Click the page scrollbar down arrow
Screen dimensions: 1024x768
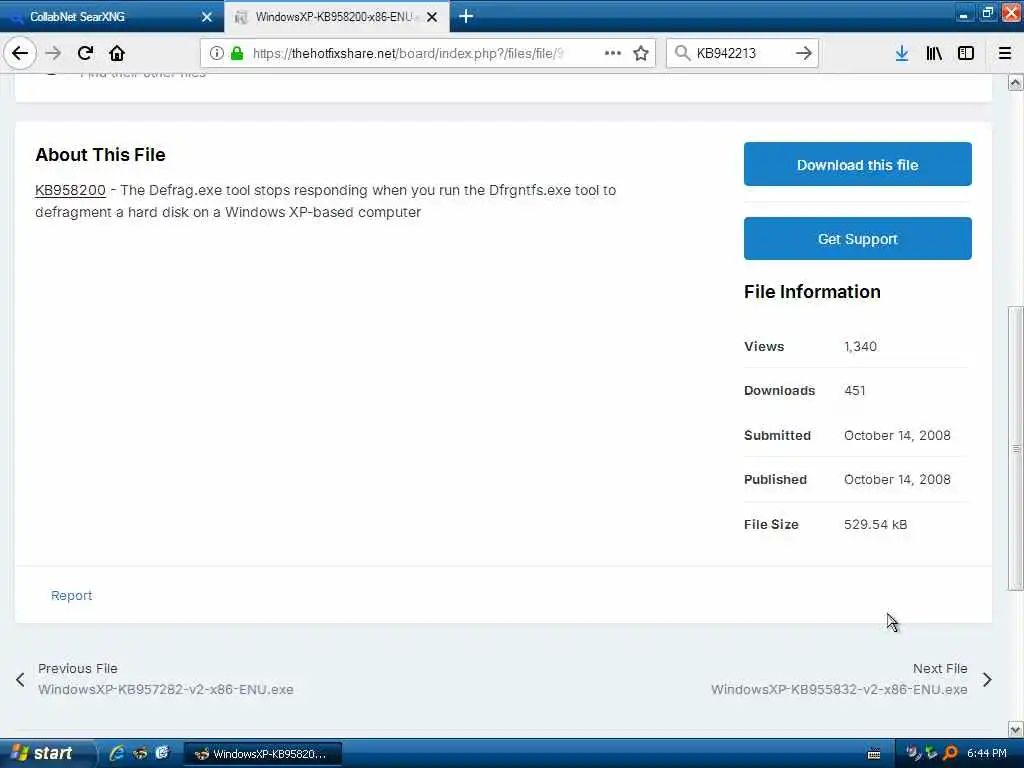[1016, 729]
